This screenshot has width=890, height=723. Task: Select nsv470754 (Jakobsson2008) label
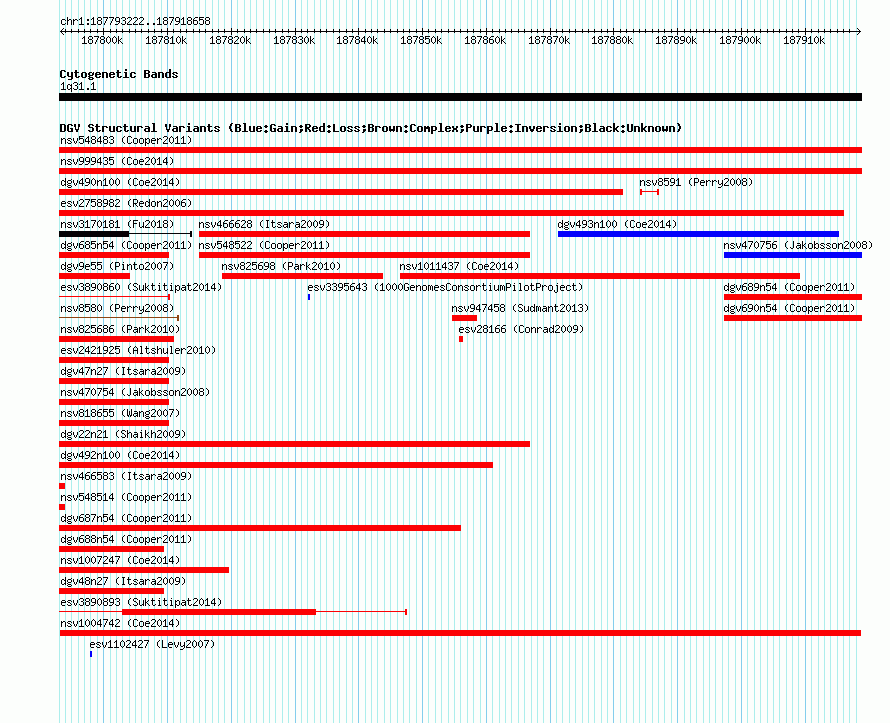tap(135, 392)
